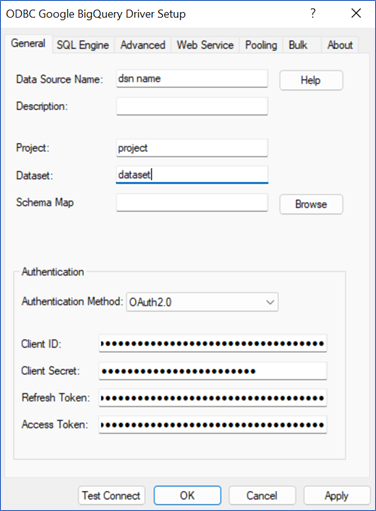This screenshot has height=511, width=376.
Task: Click into the Description field
Action: [192, 106]
